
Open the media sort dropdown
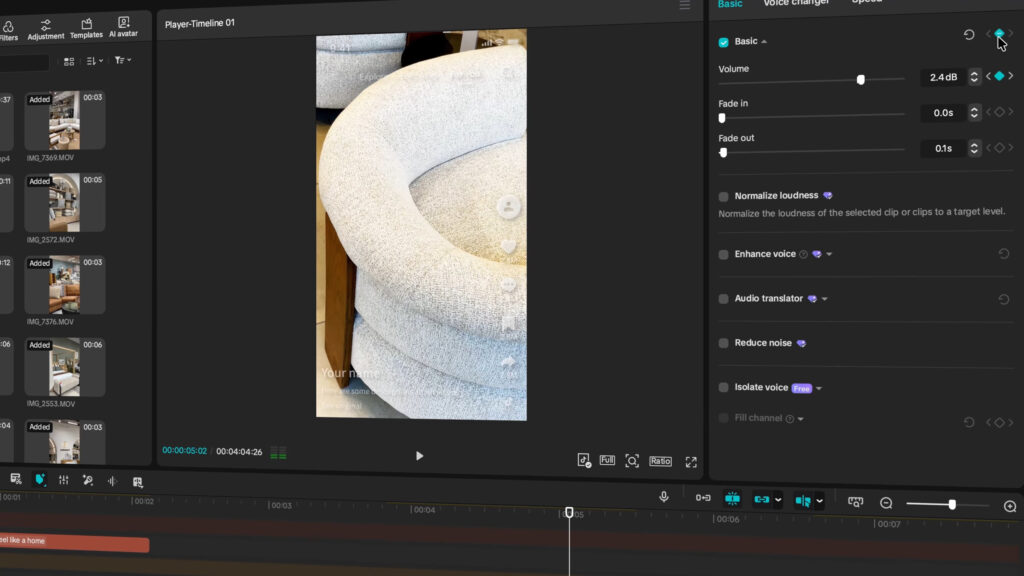click(95, 61)
